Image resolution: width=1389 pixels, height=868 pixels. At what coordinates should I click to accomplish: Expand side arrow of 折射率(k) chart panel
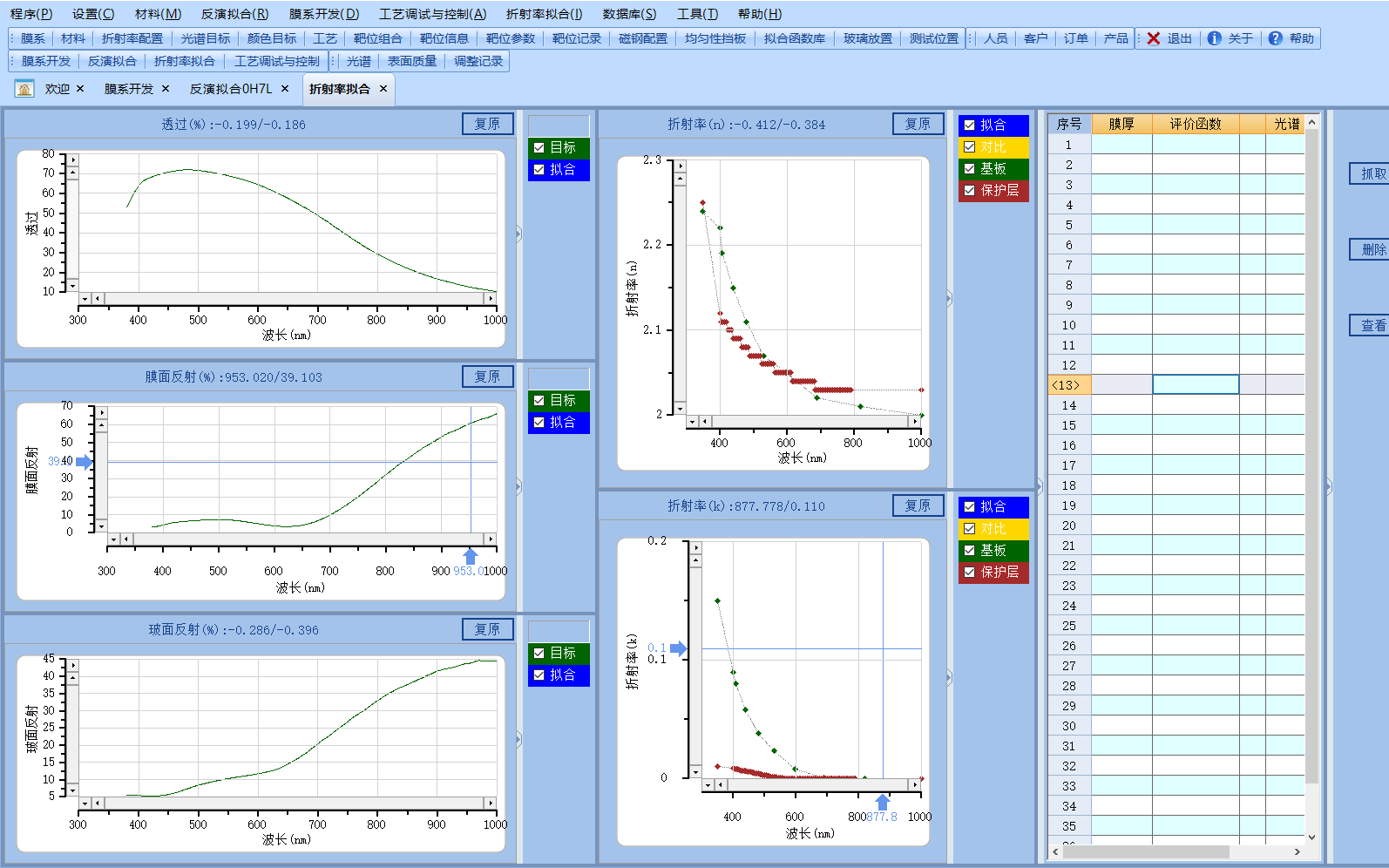coord(949,678)
